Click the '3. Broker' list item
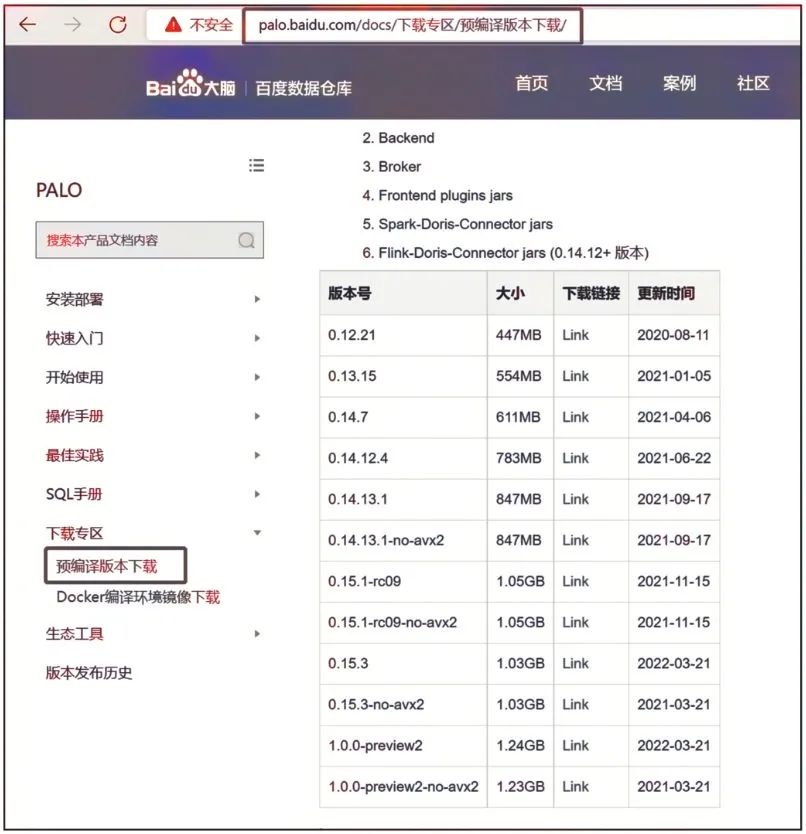This screenshot has height=834, width=806. click(392, 167)
